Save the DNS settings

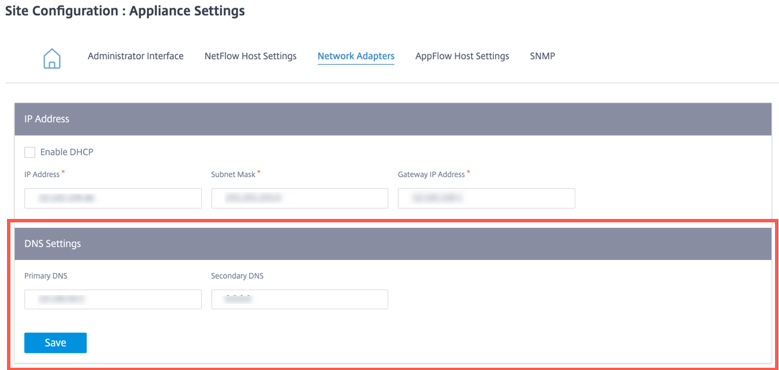click(56, 343)
